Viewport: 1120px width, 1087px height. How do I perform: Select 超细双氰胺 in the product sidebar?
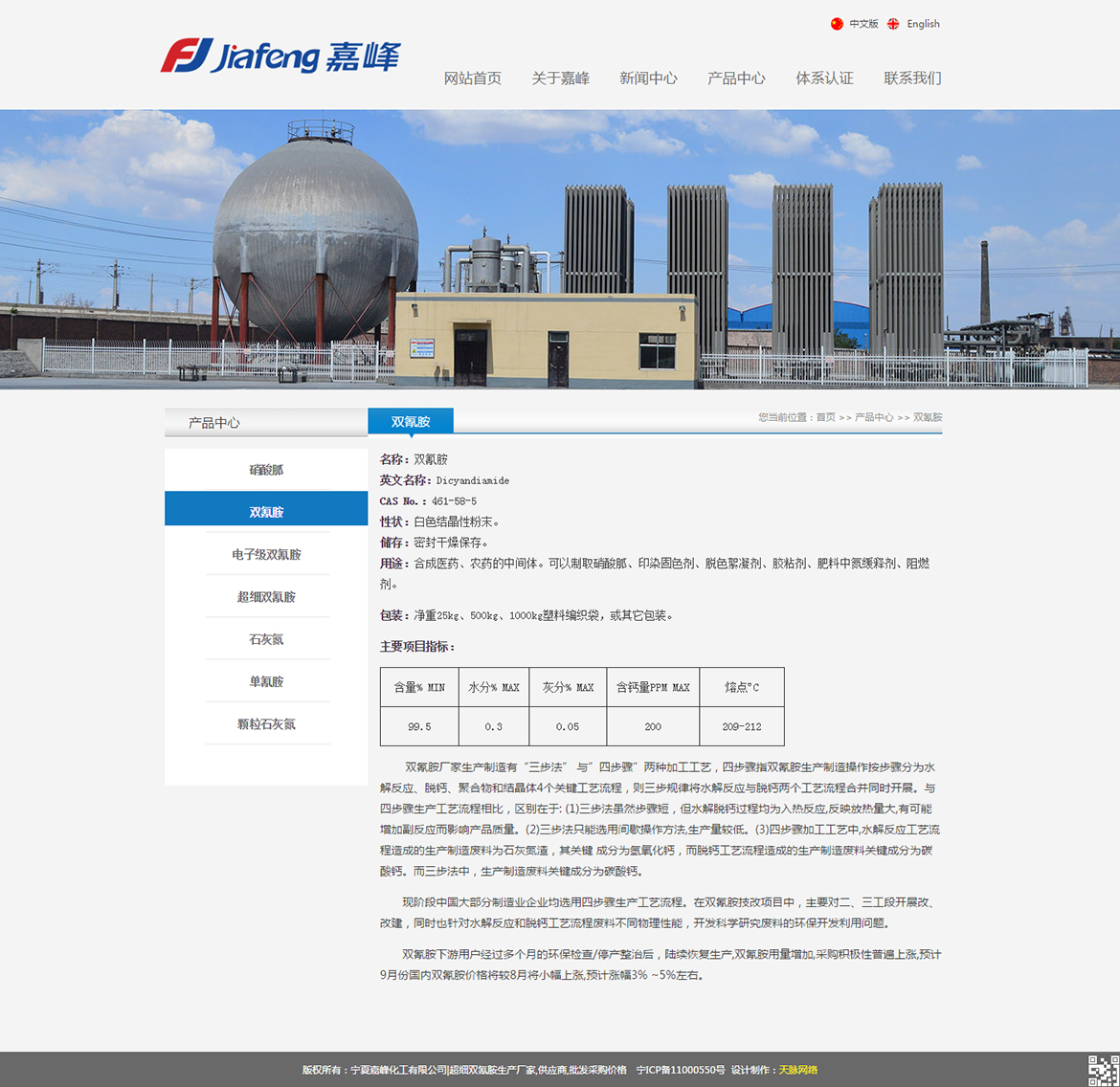tap(266, 597)
